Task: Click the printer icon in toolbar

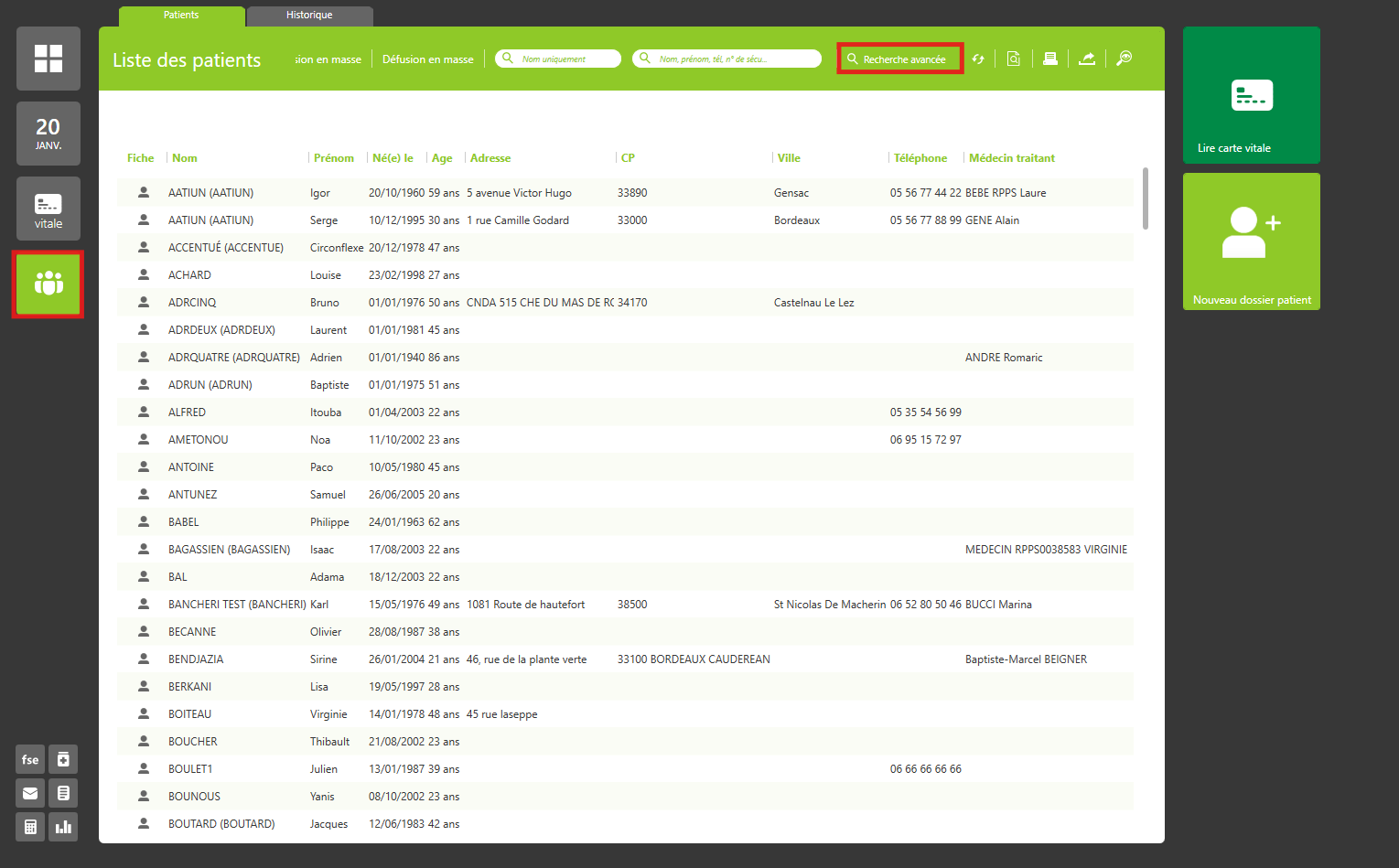Action: click(x=1050, y=59)
